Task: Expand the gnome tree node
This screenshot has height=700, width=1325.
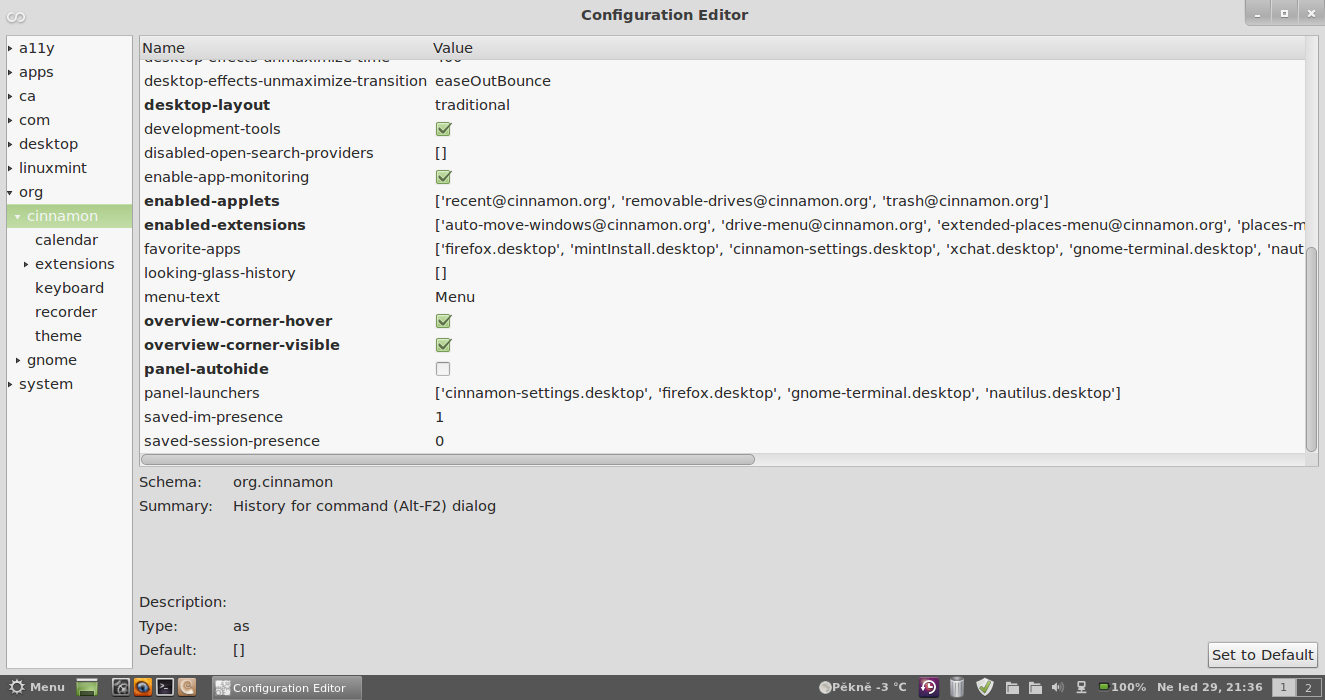Action: pos(18,360)
